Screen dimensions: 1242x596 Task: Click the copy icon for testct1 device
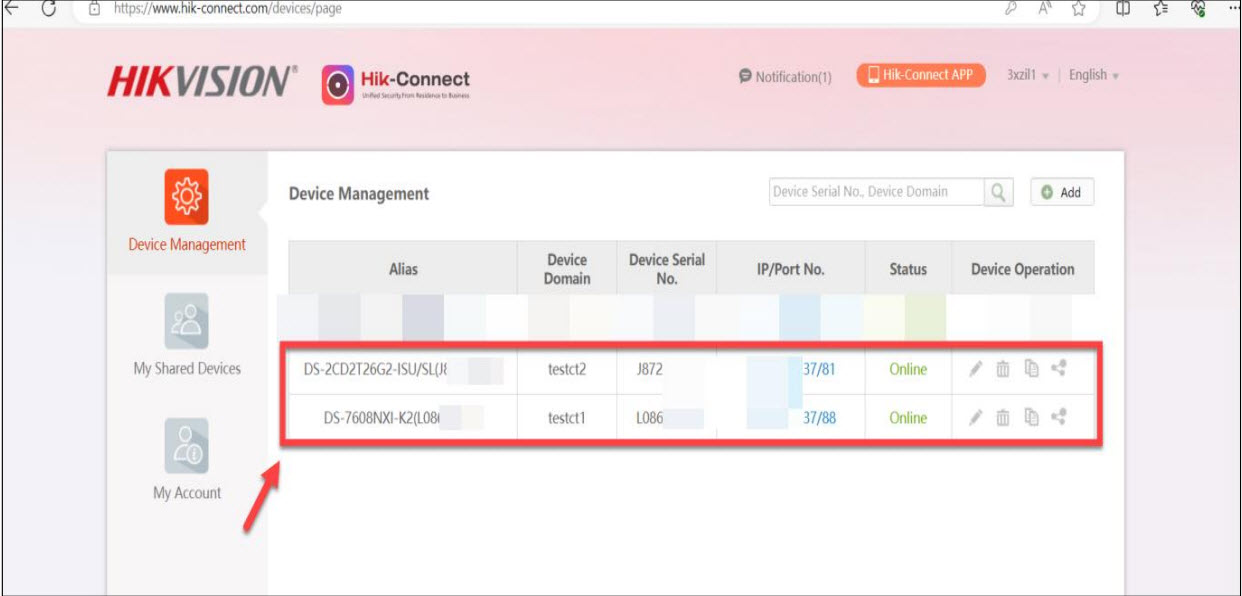(x=1031, y=418)
